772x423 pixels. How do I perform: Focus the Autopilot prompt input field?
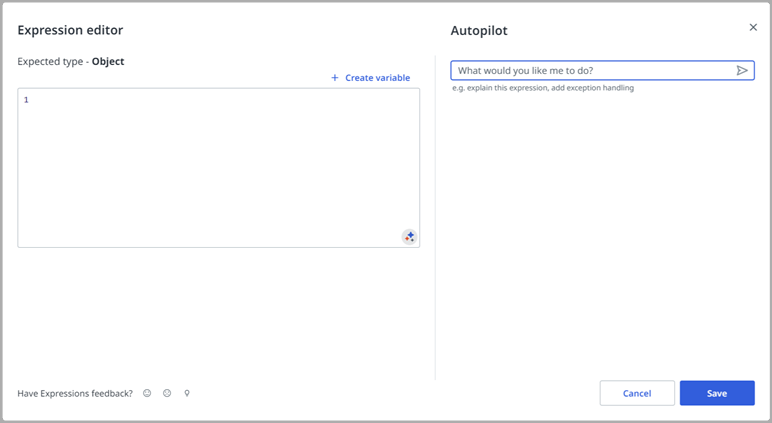(x=592, y=71)
